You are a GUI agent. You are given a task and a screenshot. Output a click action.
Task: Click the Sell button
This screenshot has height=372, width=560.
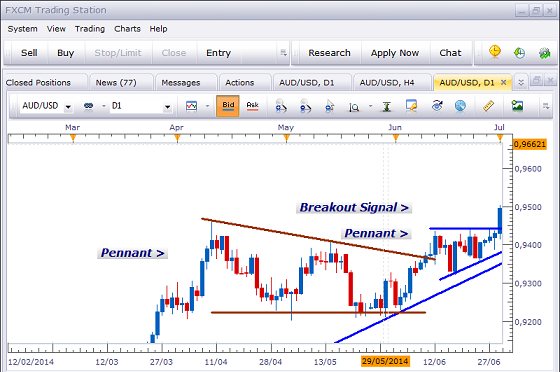coord(29,53)
